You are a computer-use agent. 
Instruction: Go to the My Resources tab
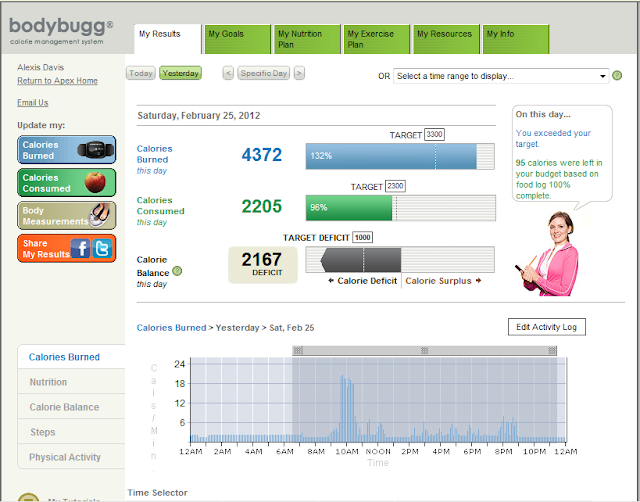pos(446,39)
